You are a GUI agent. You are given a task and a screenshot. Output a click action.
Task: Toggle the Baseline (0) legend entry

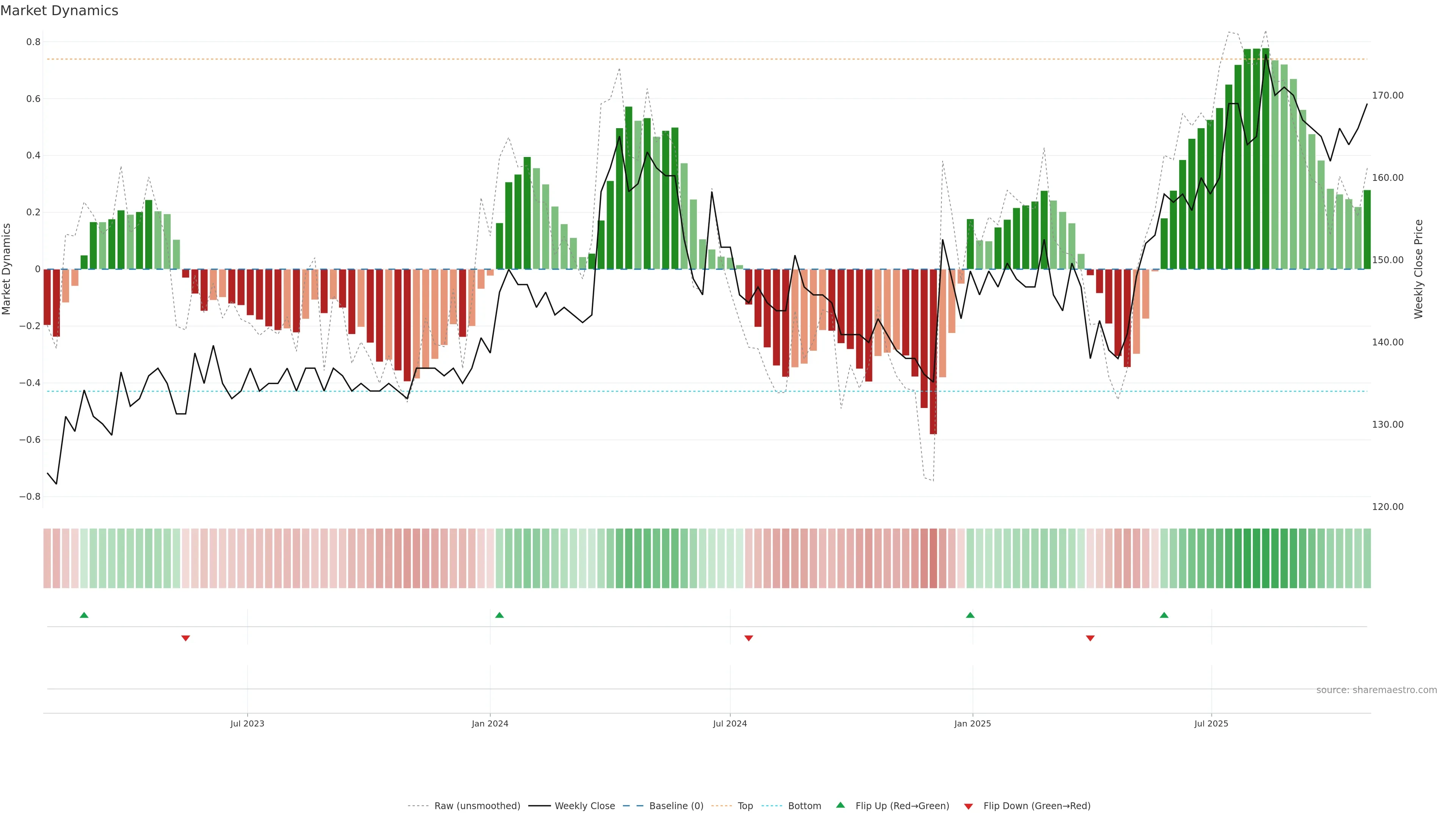[676, 806]
